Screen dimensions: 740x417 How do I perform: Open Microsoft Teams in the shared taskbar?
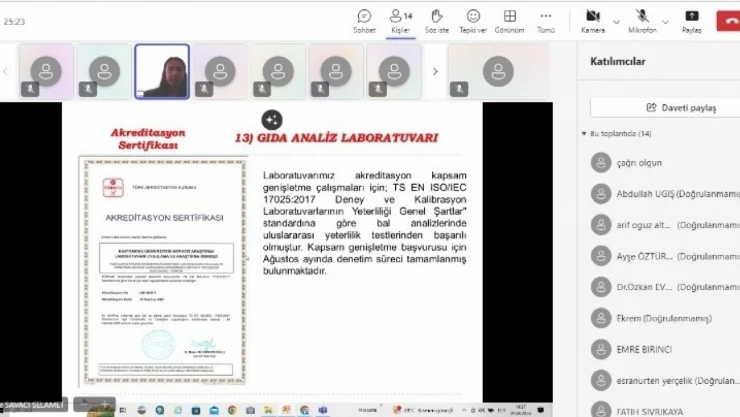323,410
